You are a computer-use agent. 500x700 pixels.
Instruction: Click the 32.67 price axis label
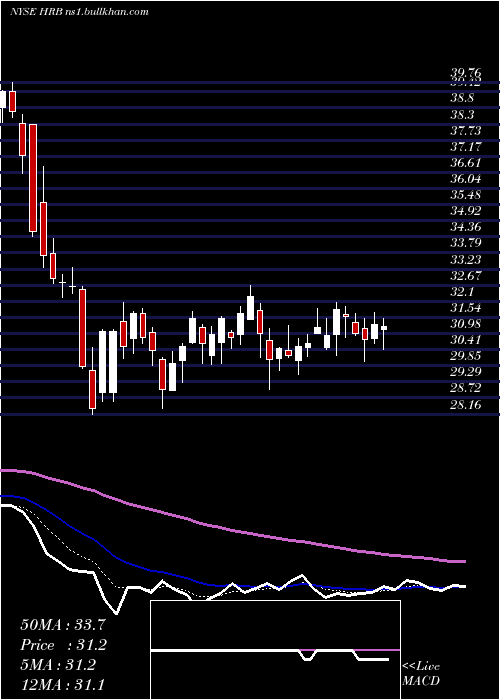pyautogui.click(x=466, y=275)
